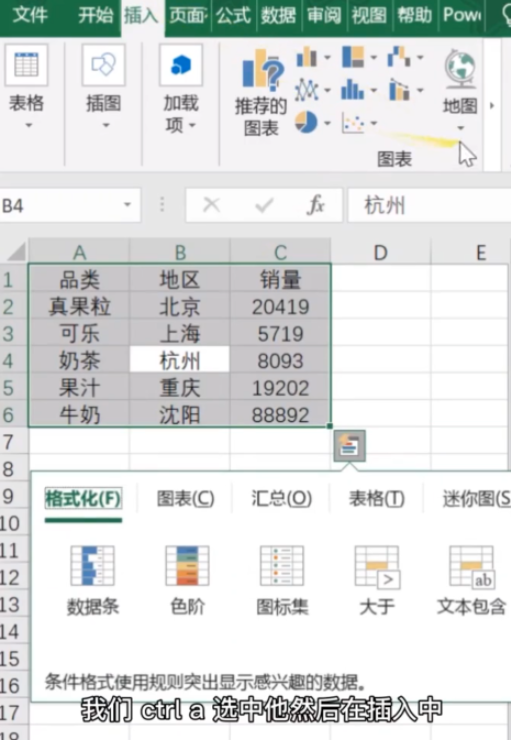Image resolution: width=511 pixels, height=740 pixels.
Task: Open the 文件 tab
Action: click(x=30, y=15)
